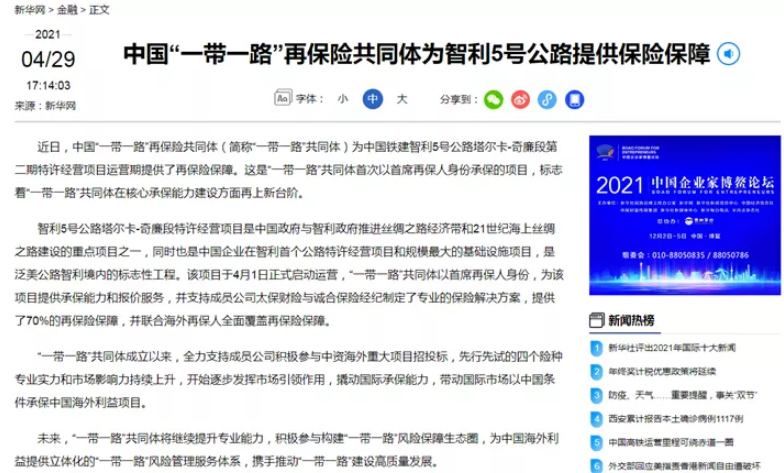
Task: Share the article to WeChat
Action: [494, 100]
